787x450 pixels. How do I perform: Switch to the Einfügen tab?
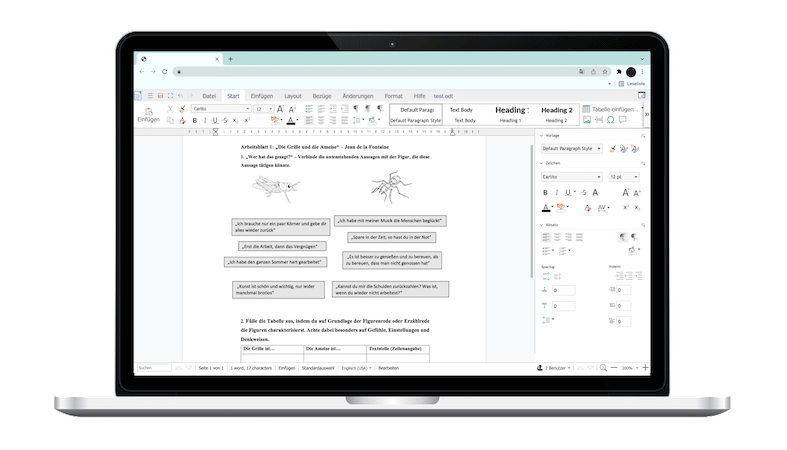click(x=262, y=96)
